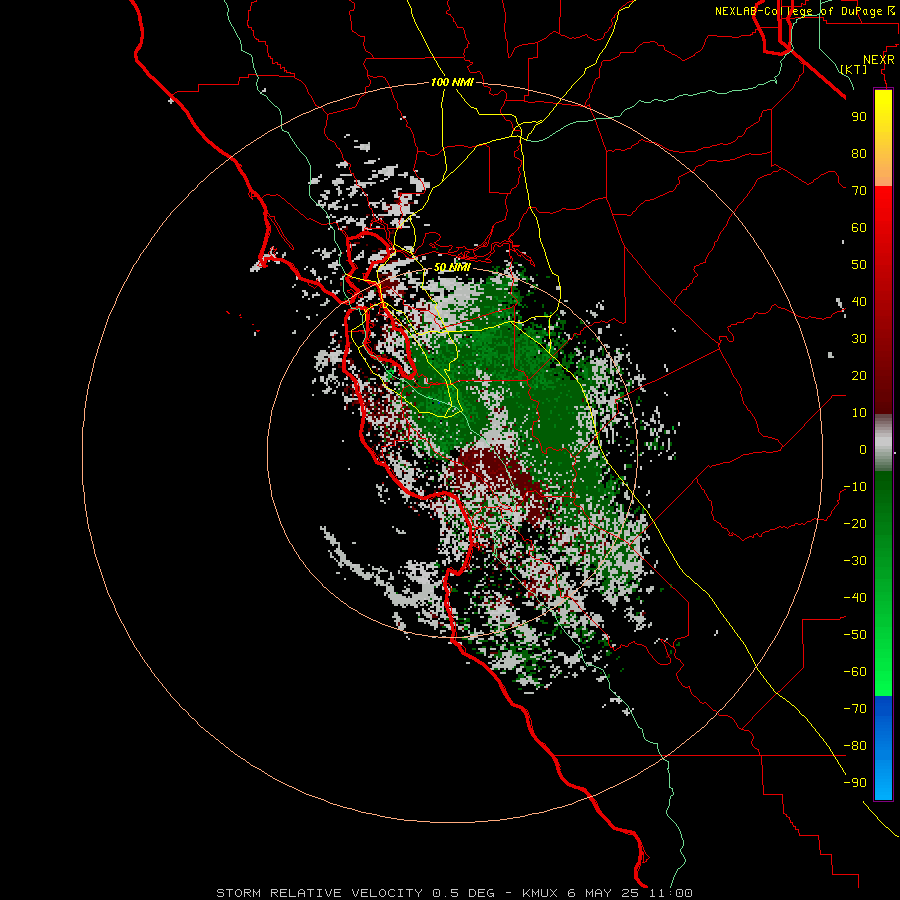The image size is (900, 900).
Task: Click the 0 knot scale label
Action: pos(863,449)
